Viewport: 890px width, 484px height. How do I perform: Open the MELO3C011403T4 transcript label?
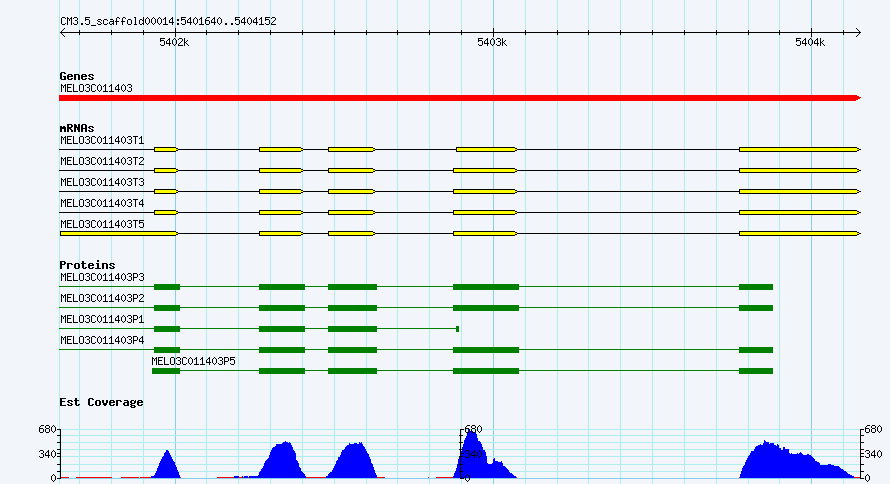pos(102,203)
